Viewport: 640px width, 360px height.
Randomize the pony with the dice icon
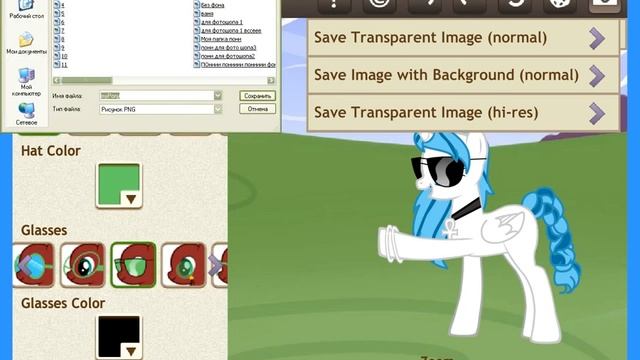[559, 6]
